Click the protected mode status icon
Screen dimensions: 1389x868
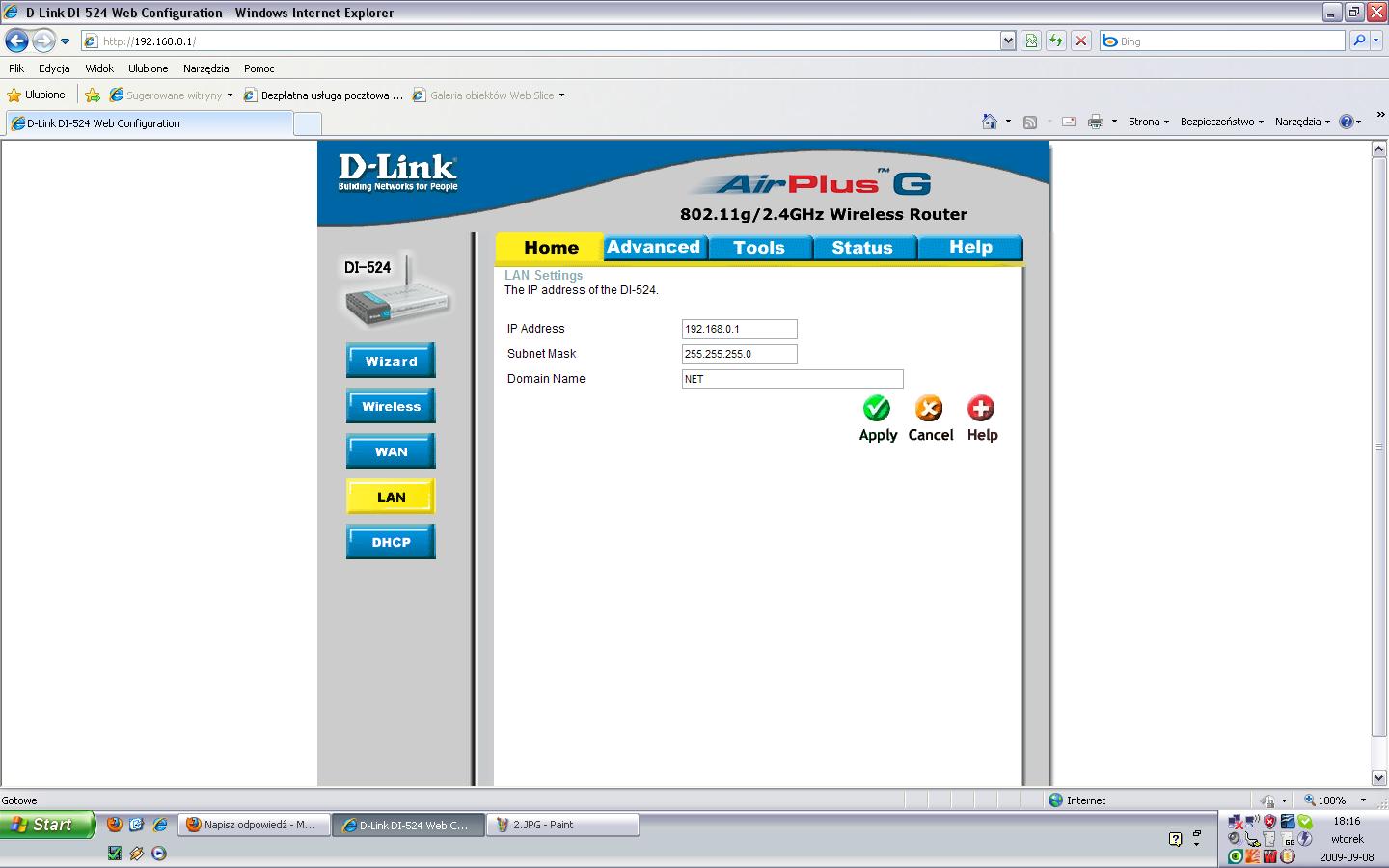click(1267, 800)
